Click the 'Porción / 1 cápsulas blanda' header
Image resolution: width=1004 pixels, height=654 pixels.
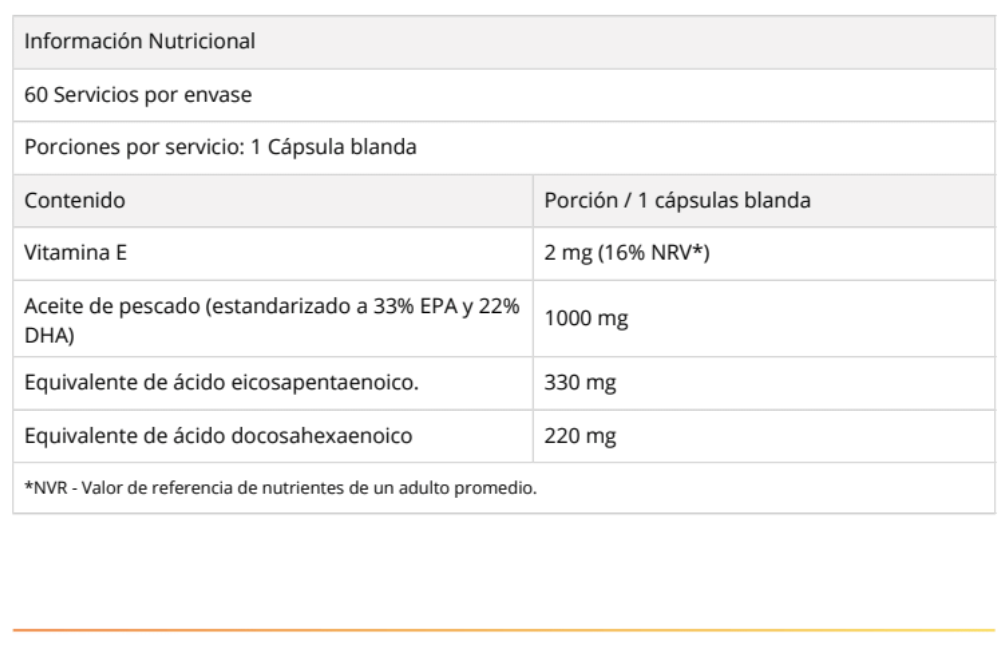tap(676, 200)
